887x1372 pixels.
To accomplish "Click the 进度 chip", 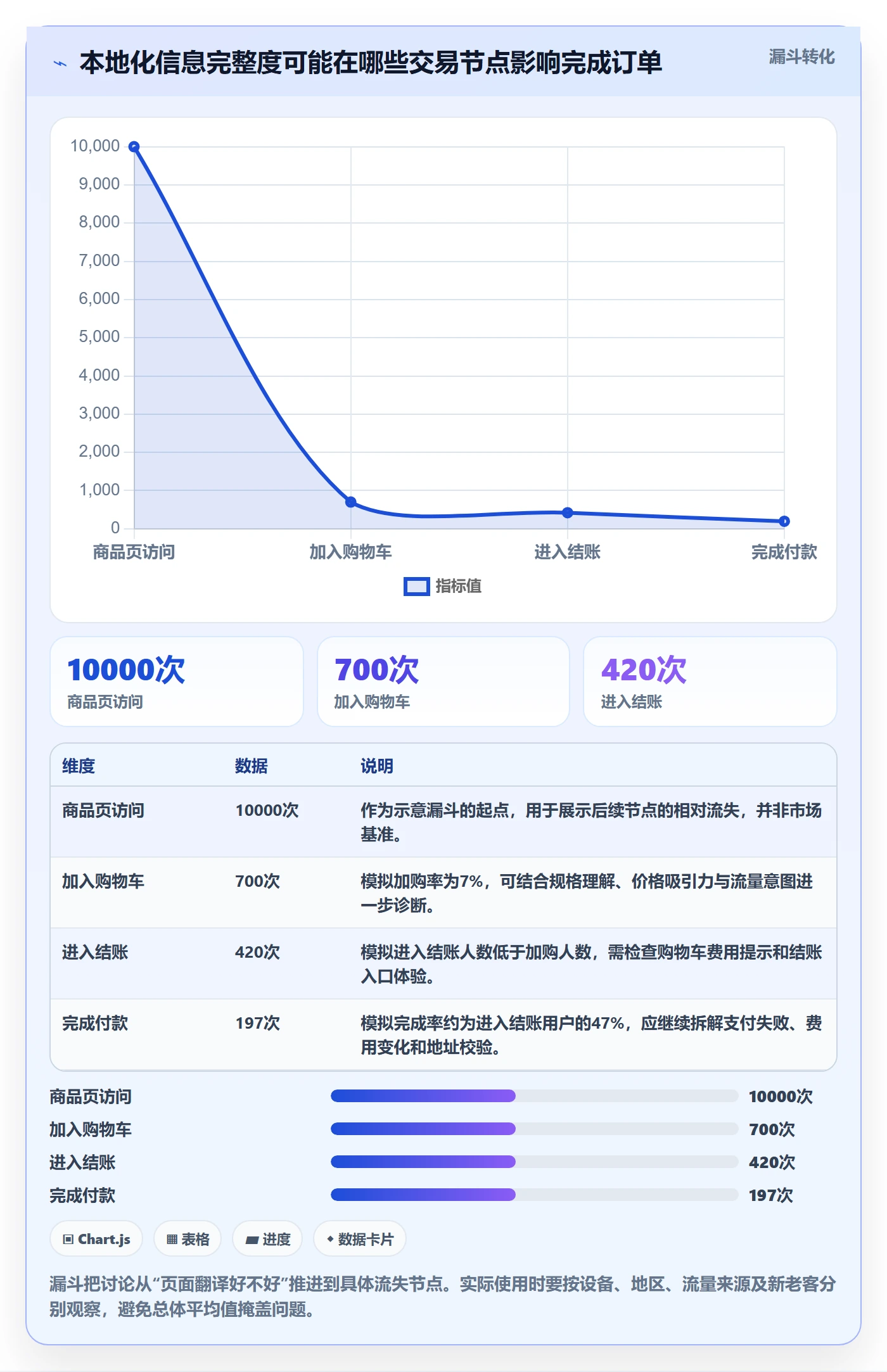I will coord(267,1239).
